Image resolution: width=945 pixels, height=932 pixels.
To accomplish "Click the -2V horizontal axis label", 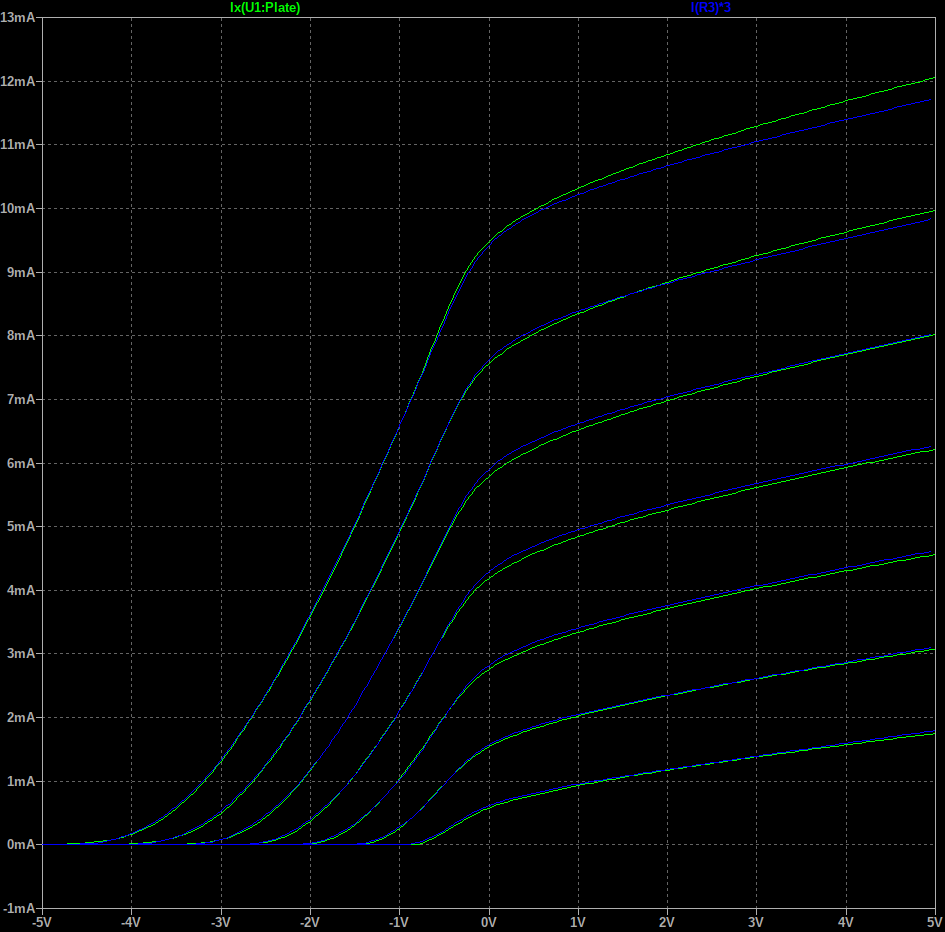I will [x=310, y=923].
